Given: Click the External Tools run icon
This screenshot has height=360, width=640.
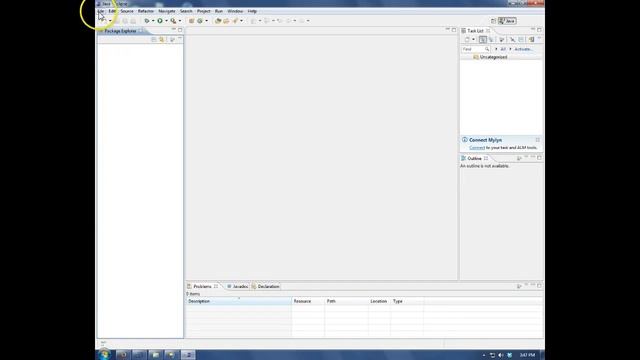Looking at the screenshot, I should 173,21.
